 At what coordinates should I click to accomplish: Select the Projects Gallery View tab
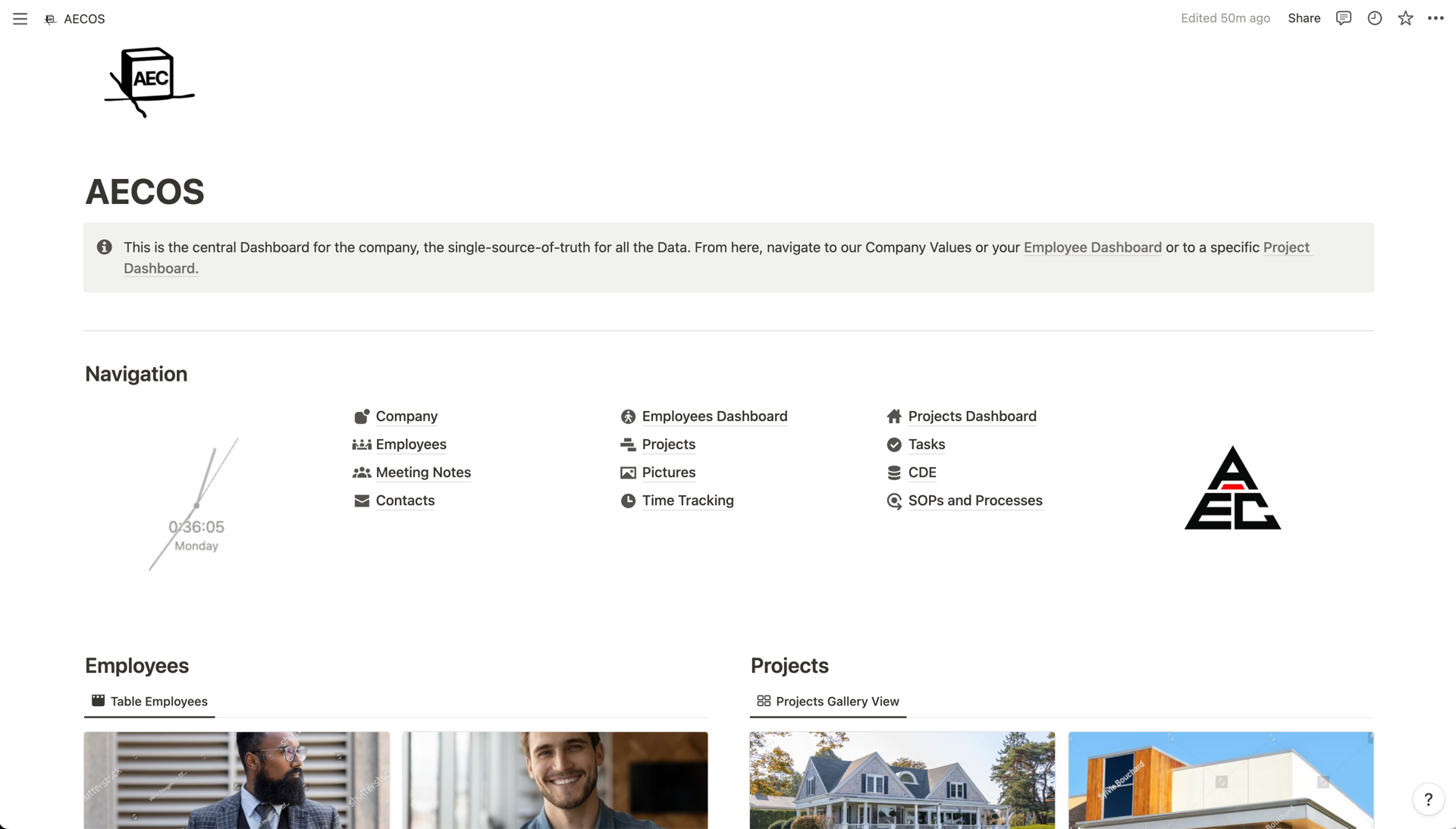click(x=827, y=702)
